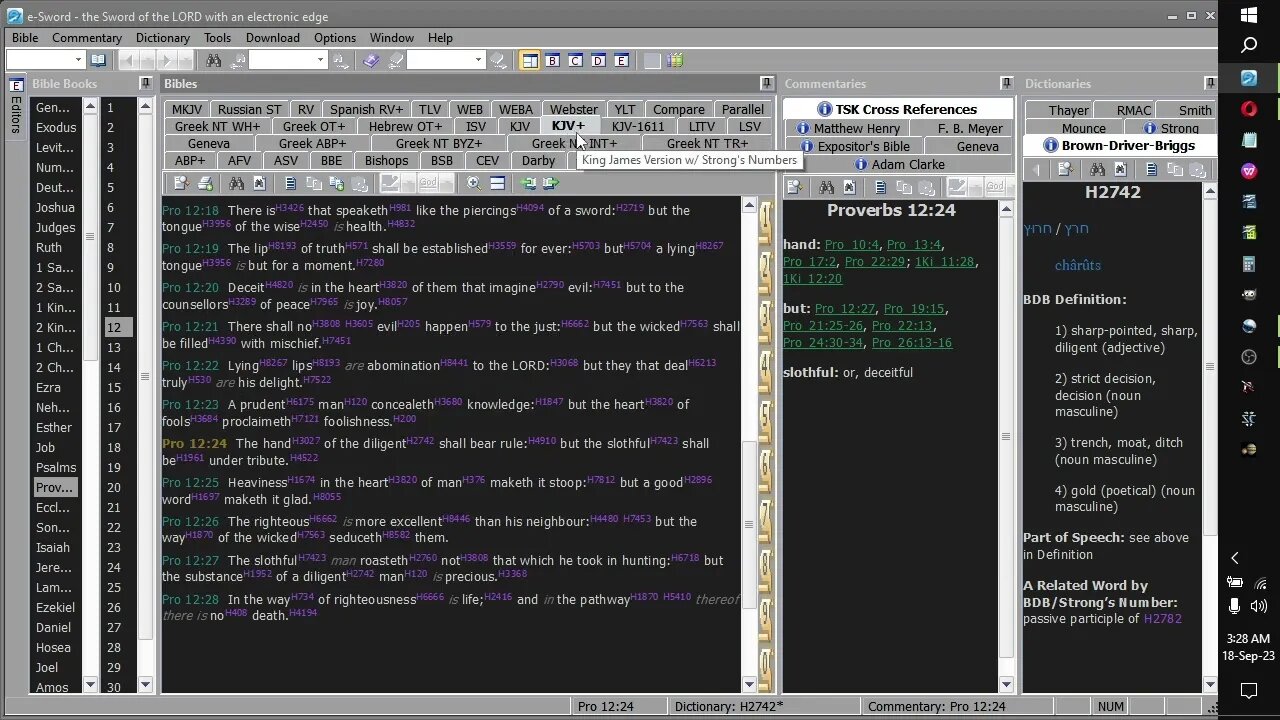This screenshot has width=1280, height=720.
Task: Click the highlighted window layout icon in top toolbar
Action: pos(530,60)
